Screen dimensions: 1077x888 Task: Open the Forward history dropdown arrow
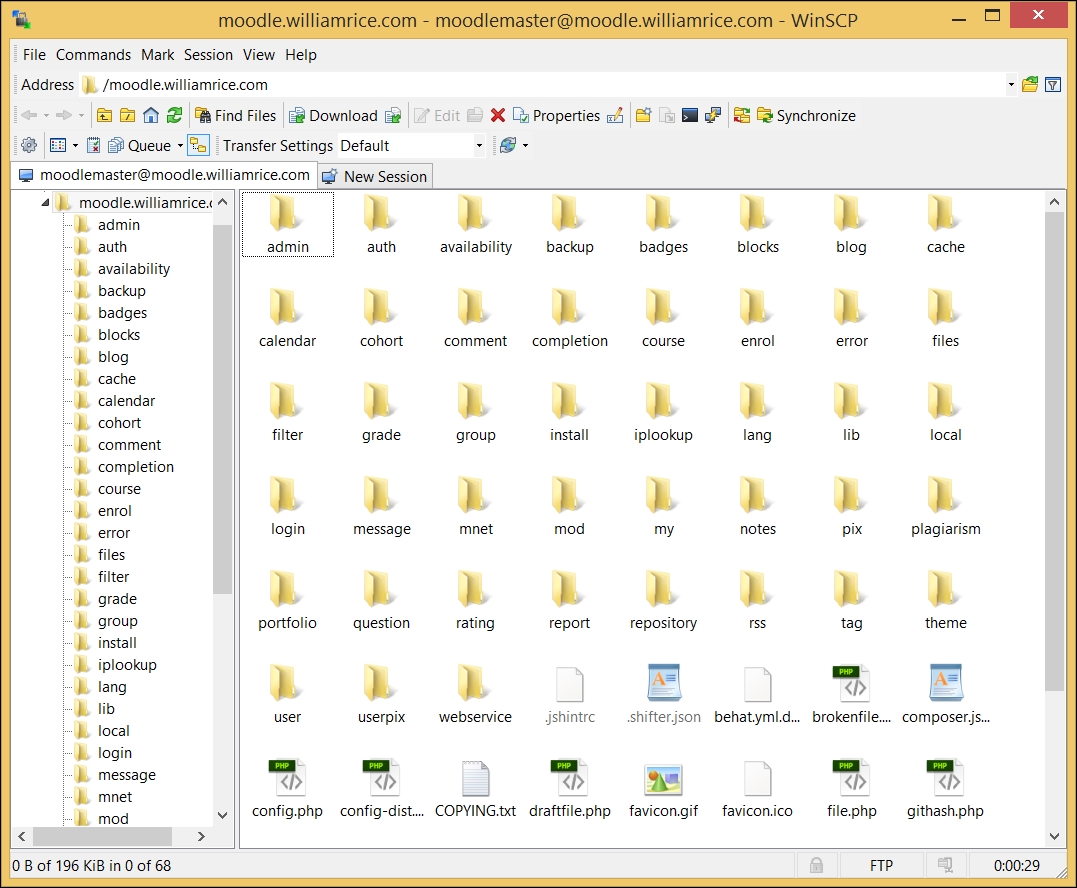tap(81, 115)
